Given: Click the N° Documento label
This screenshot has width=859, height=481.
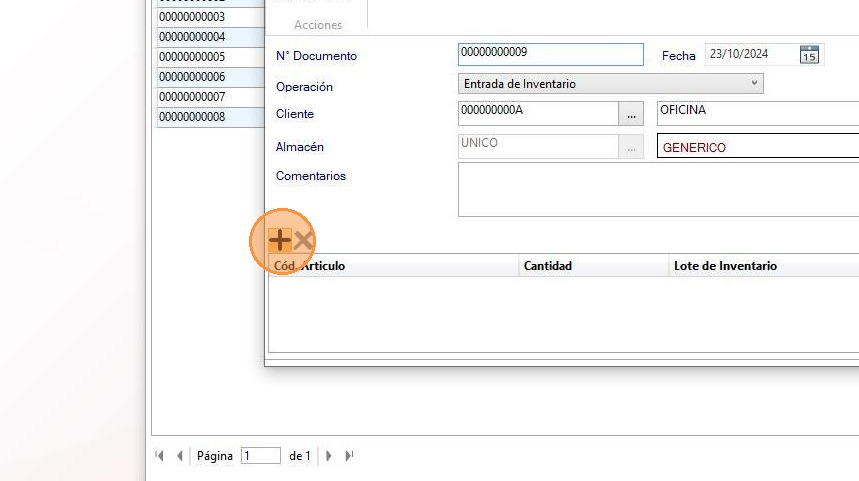Looking at the screenshot, I should point(316,56).
